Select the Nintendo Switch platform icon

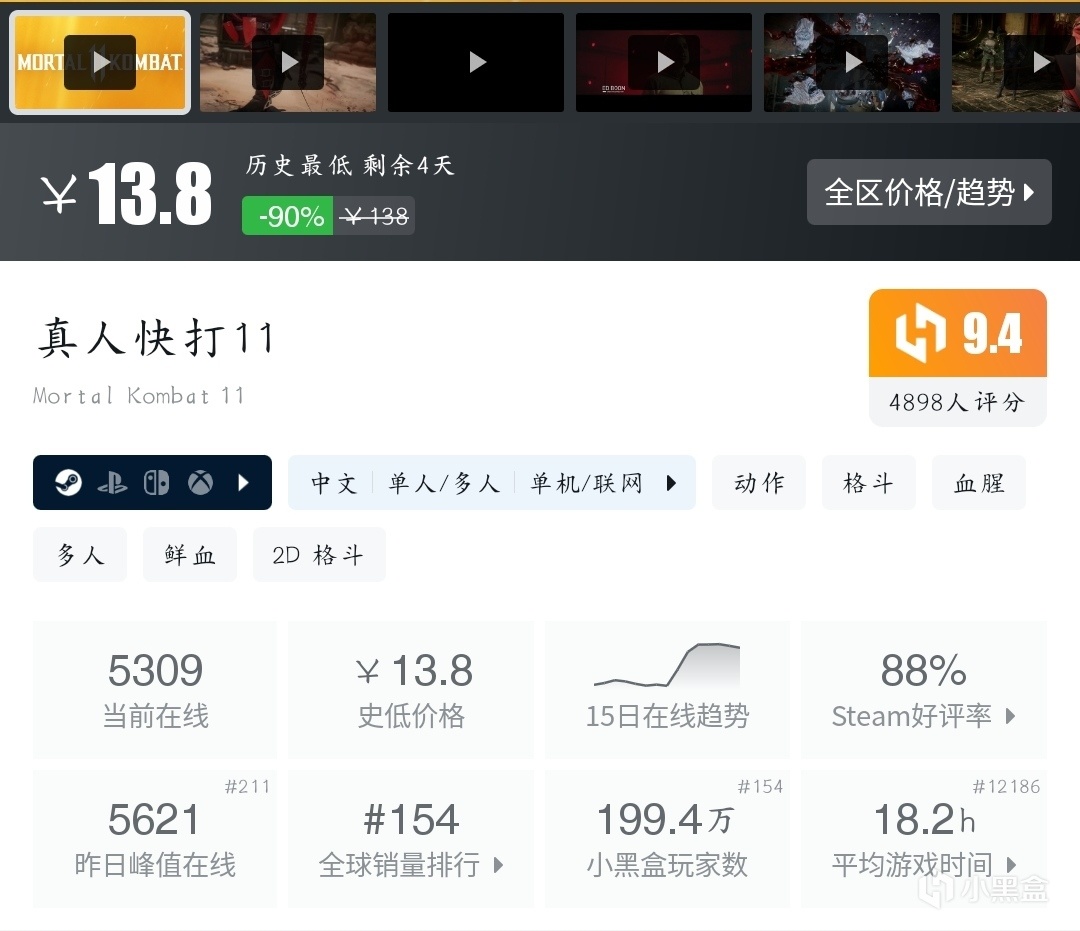coord(156,483)
